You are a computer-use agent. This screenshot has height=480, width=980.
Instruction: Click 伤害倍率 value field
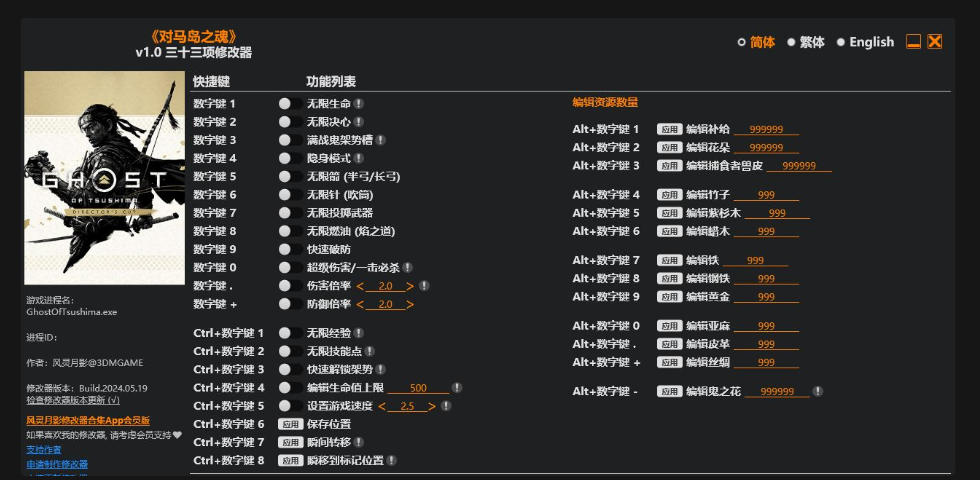click(385, 286)
